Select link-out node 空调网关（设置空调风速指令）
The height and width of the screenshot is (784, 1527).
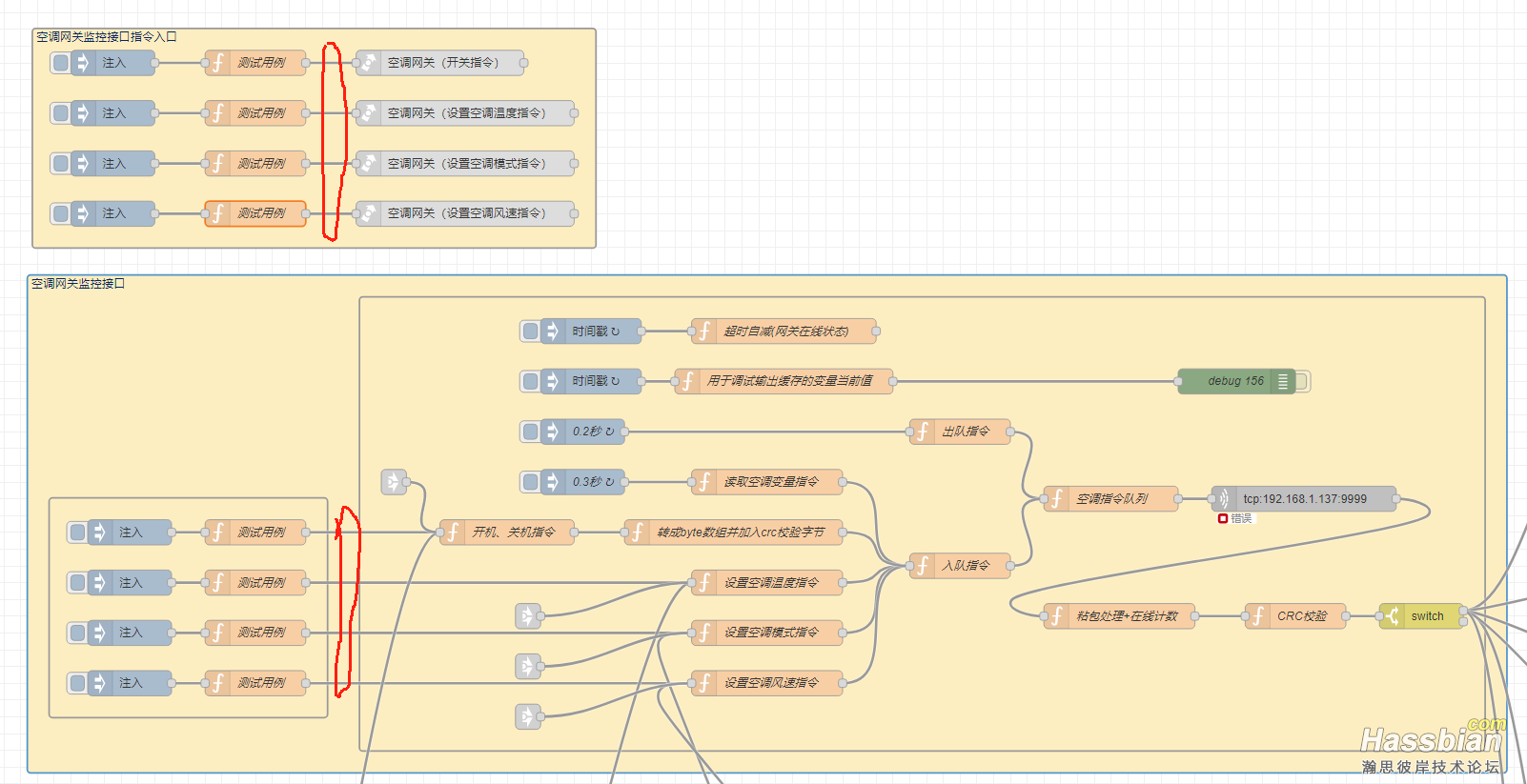(465, 213)
